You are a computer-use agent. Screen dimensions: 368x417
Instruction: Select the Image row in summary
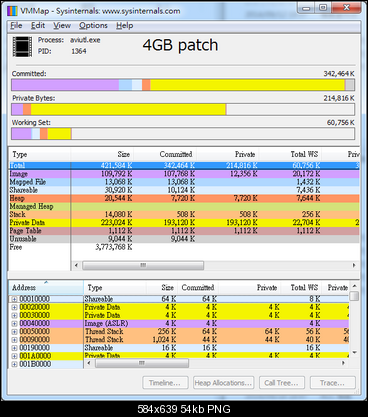pyautogui.click(x=184, y=174)
